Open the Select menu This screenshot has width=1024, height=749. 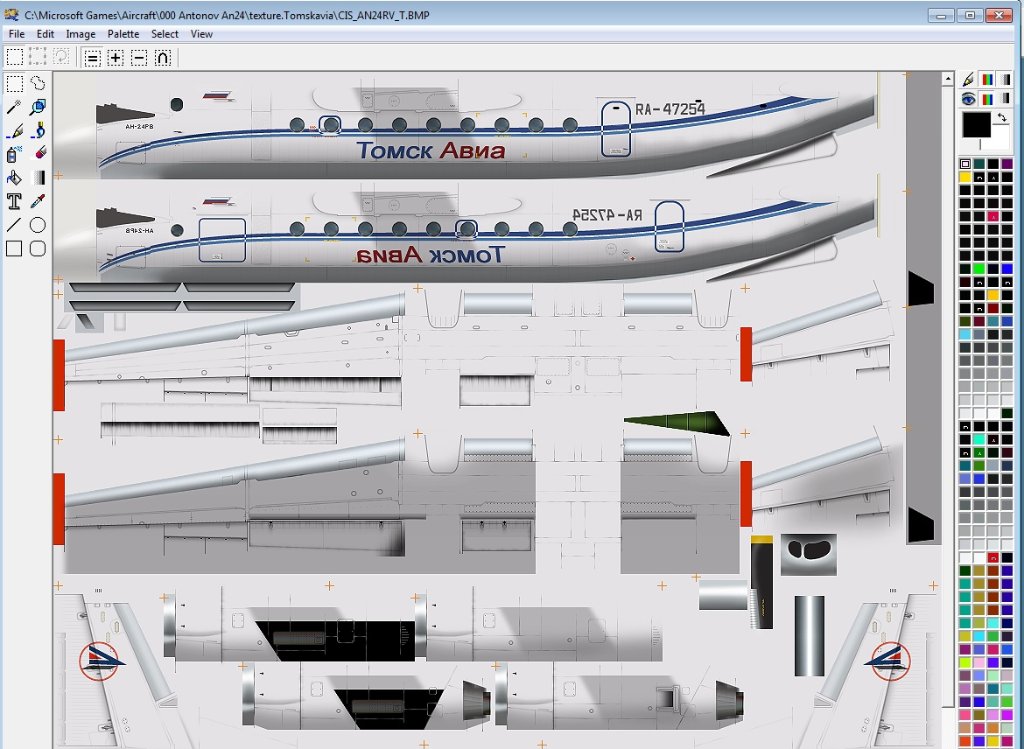(165, 34)
